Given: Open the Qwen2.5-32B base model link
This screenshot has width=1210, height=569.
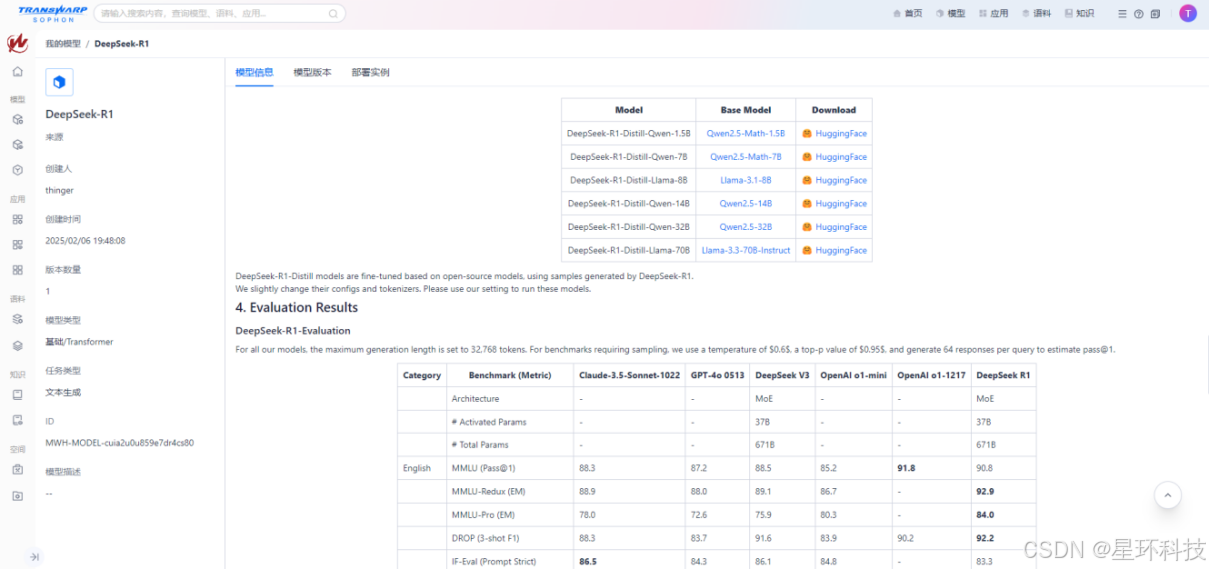Looking at the screenshot, I should pos(745,227).
